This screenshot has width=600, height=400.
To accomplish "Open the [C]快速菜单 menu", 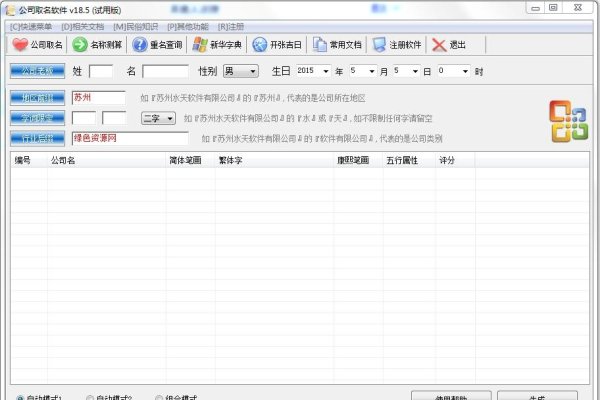I will (x=31, y=26).
